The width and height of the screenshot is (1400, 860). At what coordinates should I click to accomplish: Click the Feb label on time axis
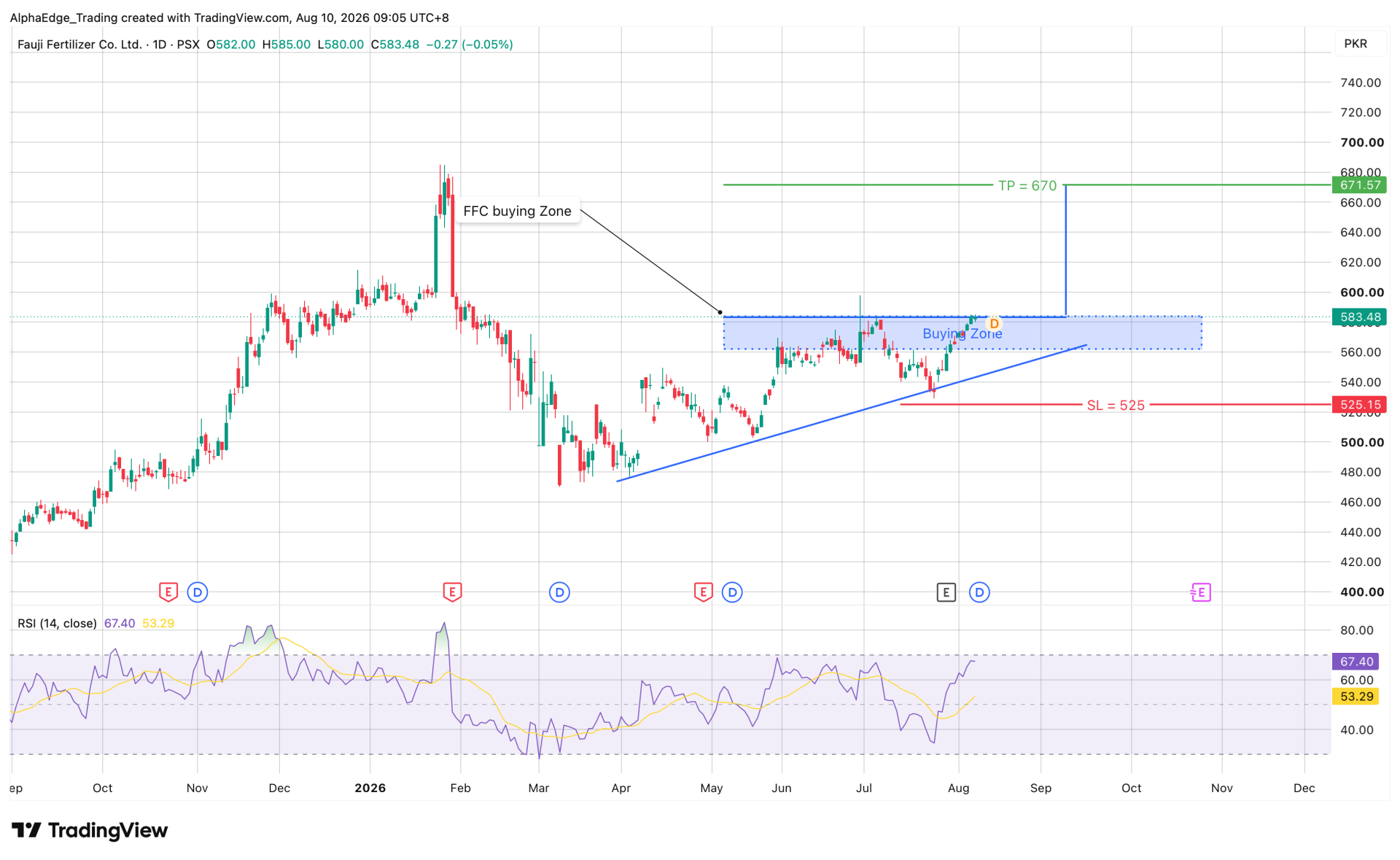tap(461, 788)
